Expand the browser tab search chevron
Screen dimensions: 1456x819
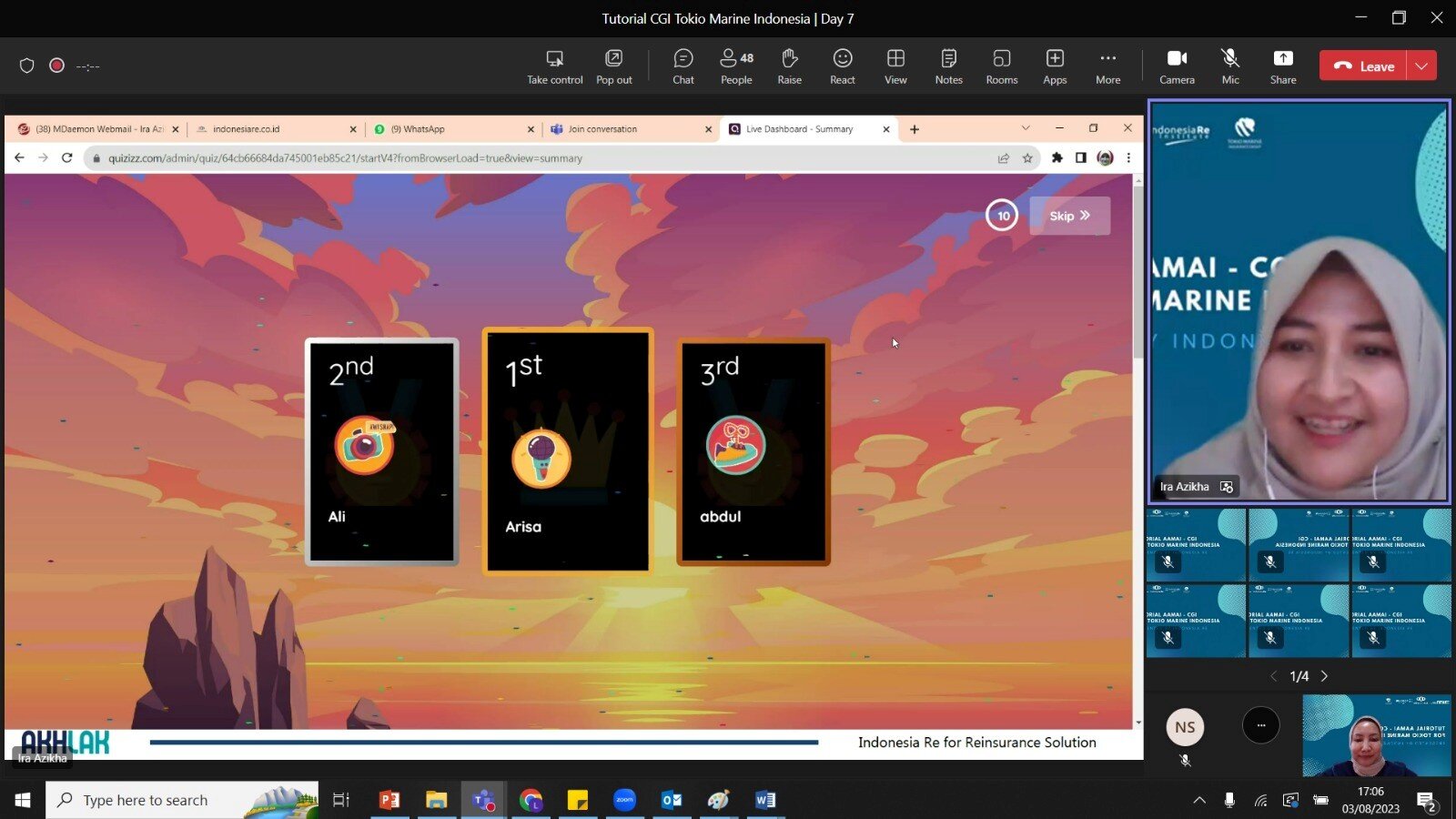pyautogui.click(x=1026, y=128)
